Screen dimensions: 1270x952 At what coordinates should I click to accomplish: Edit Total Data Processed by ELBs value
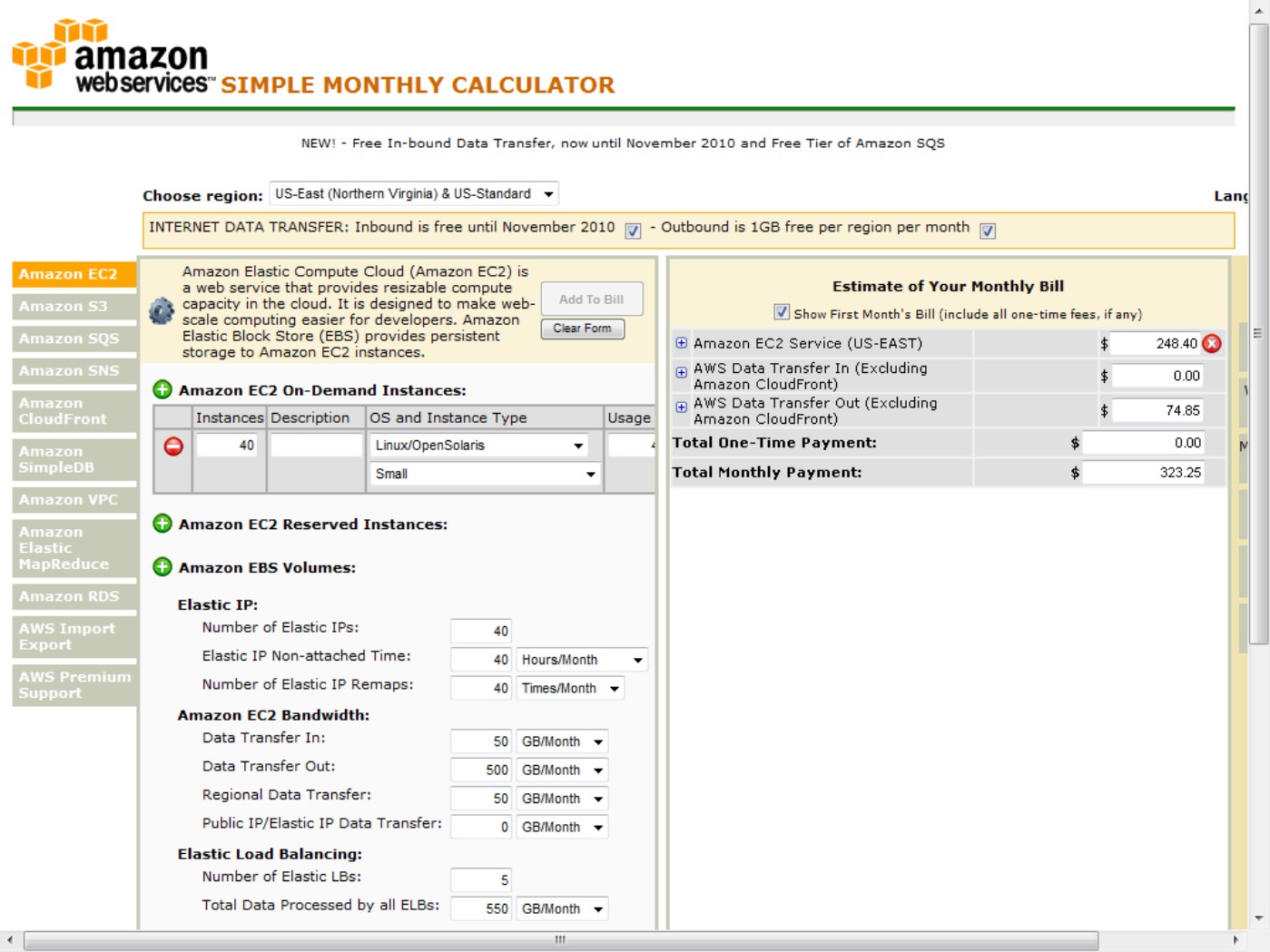point(481,908)
